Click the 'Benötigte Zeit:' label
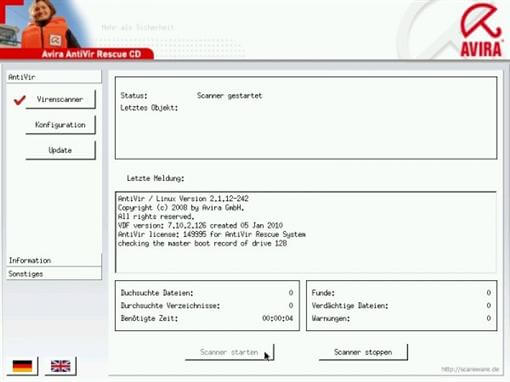This screenshot has height=382, width=510. pos(149,318)
